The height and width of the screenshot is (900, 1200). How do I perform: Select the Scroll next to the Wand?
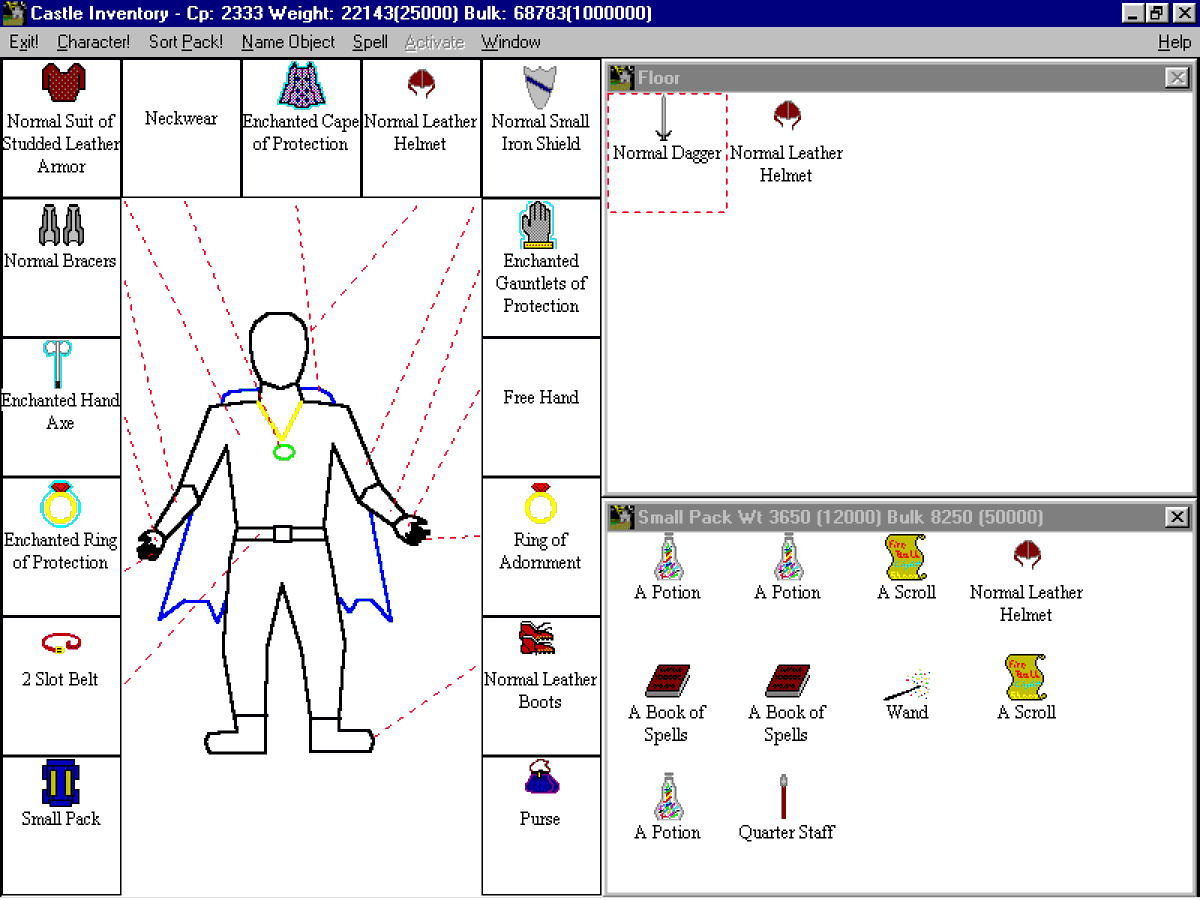click(x=1026, y=677)
